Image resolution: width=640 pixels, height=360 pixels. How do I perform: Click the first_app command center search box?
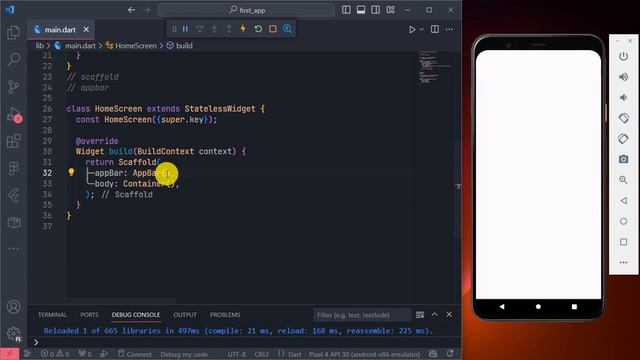(246, 10)
